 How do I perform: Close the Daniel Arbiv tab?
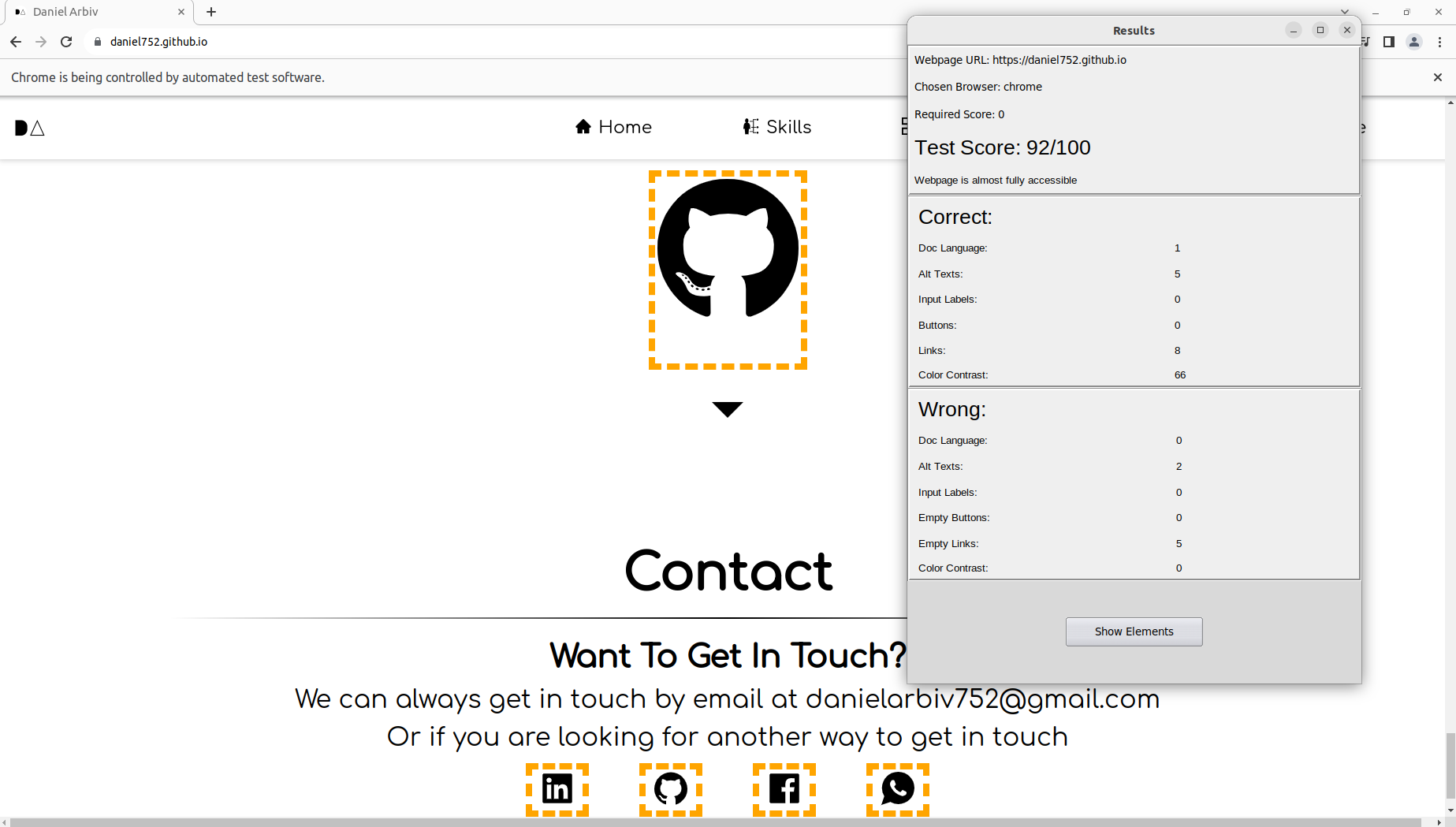pyautogui.click(x=181, y=12)
